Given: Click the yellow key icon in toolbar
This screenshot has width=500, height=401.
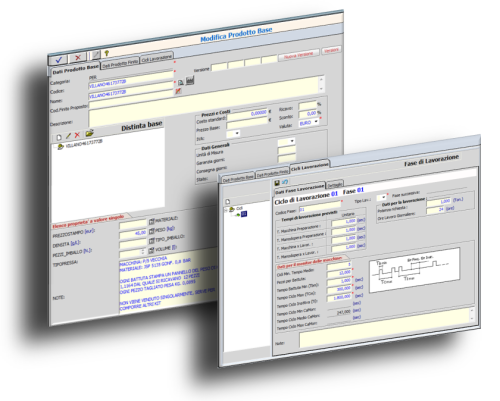Looking at the screenshot, I should point(107,53).
